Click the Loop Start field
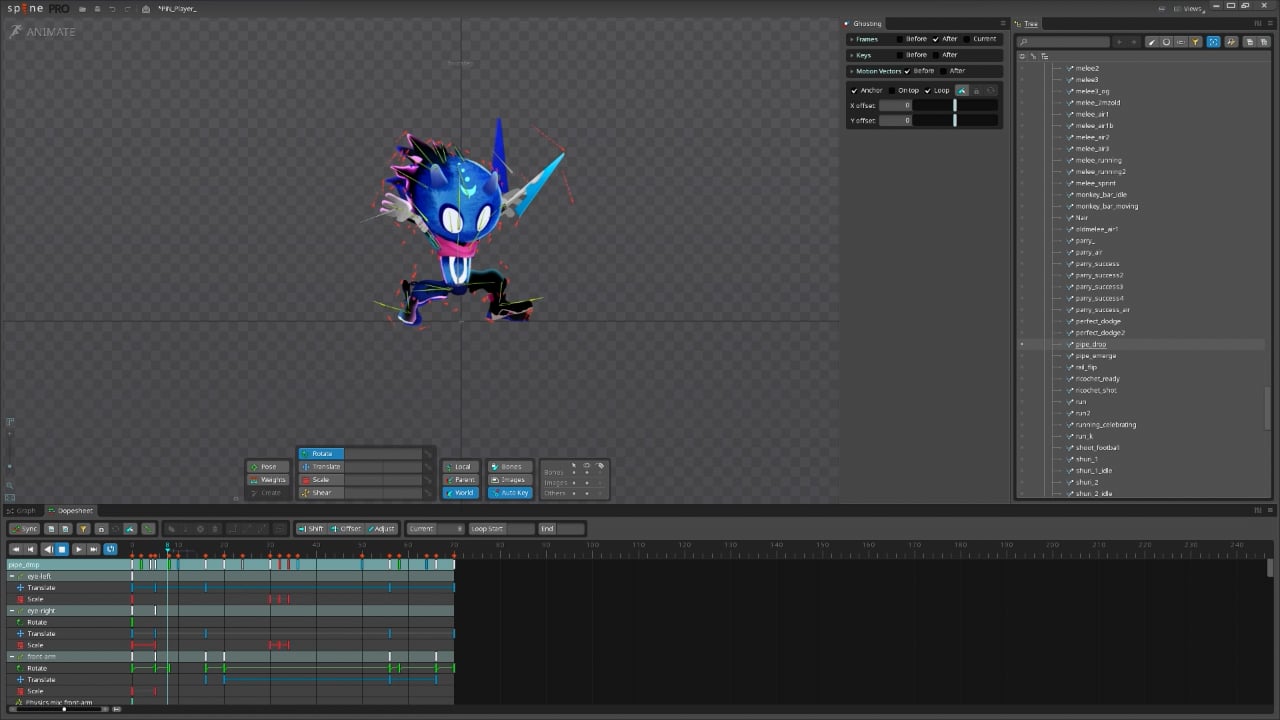This screenshot has height=720, width=1280. point(502,529)
